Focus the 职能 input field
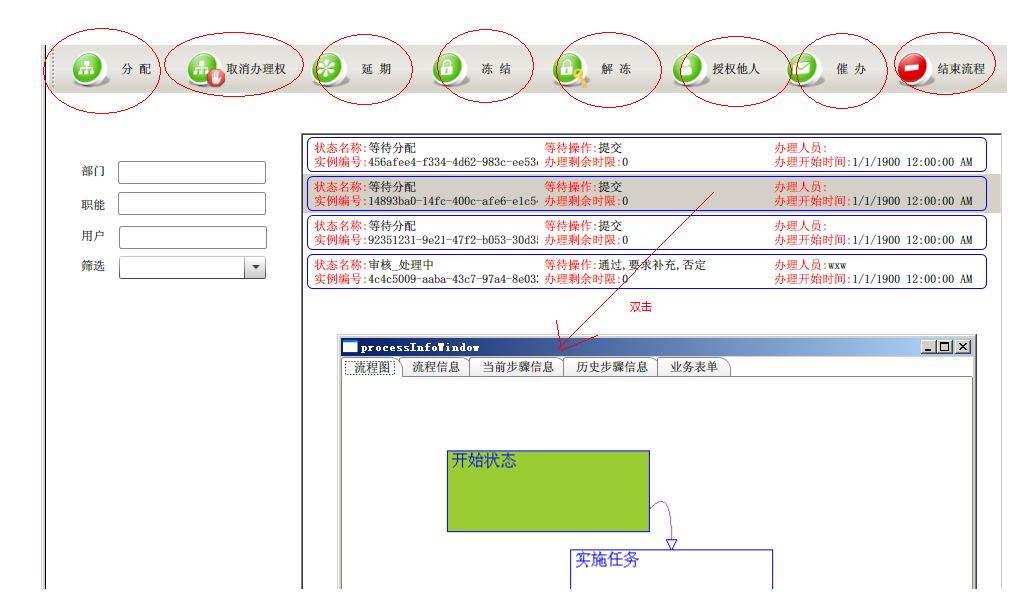The image size is (1016, 596). [x=192, y=203]
